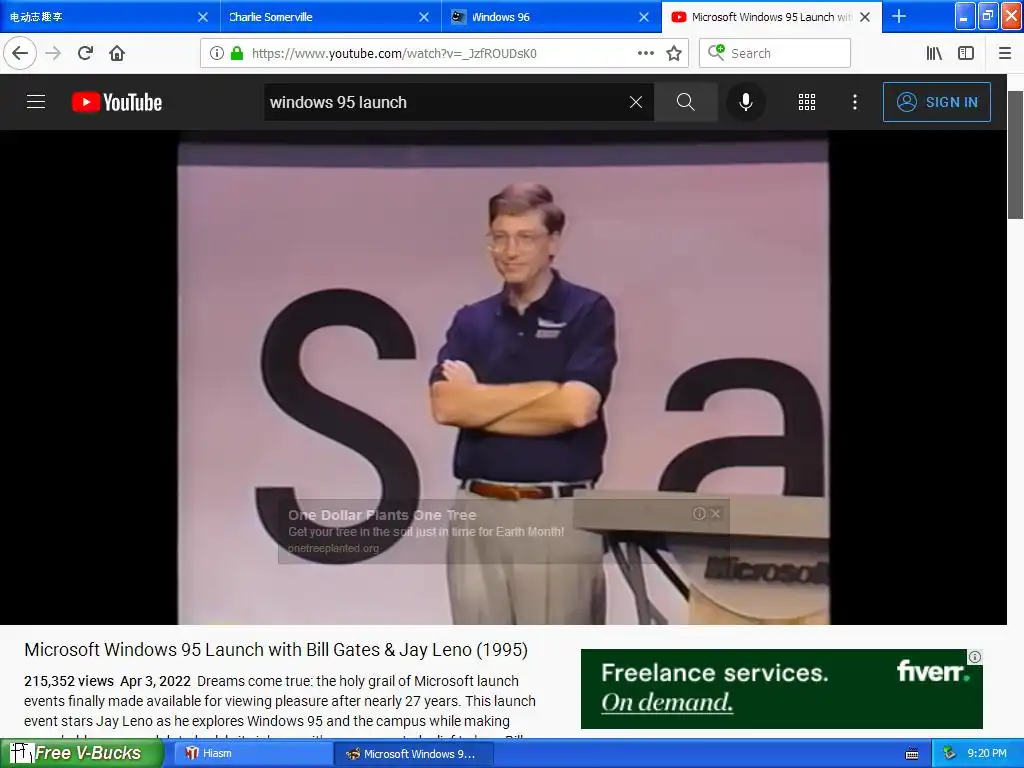Image resolution: width=1024 pixels, height=768 pixels.
Task: Click the 9:20 PM taskbar clock
Action: (987, 753)
